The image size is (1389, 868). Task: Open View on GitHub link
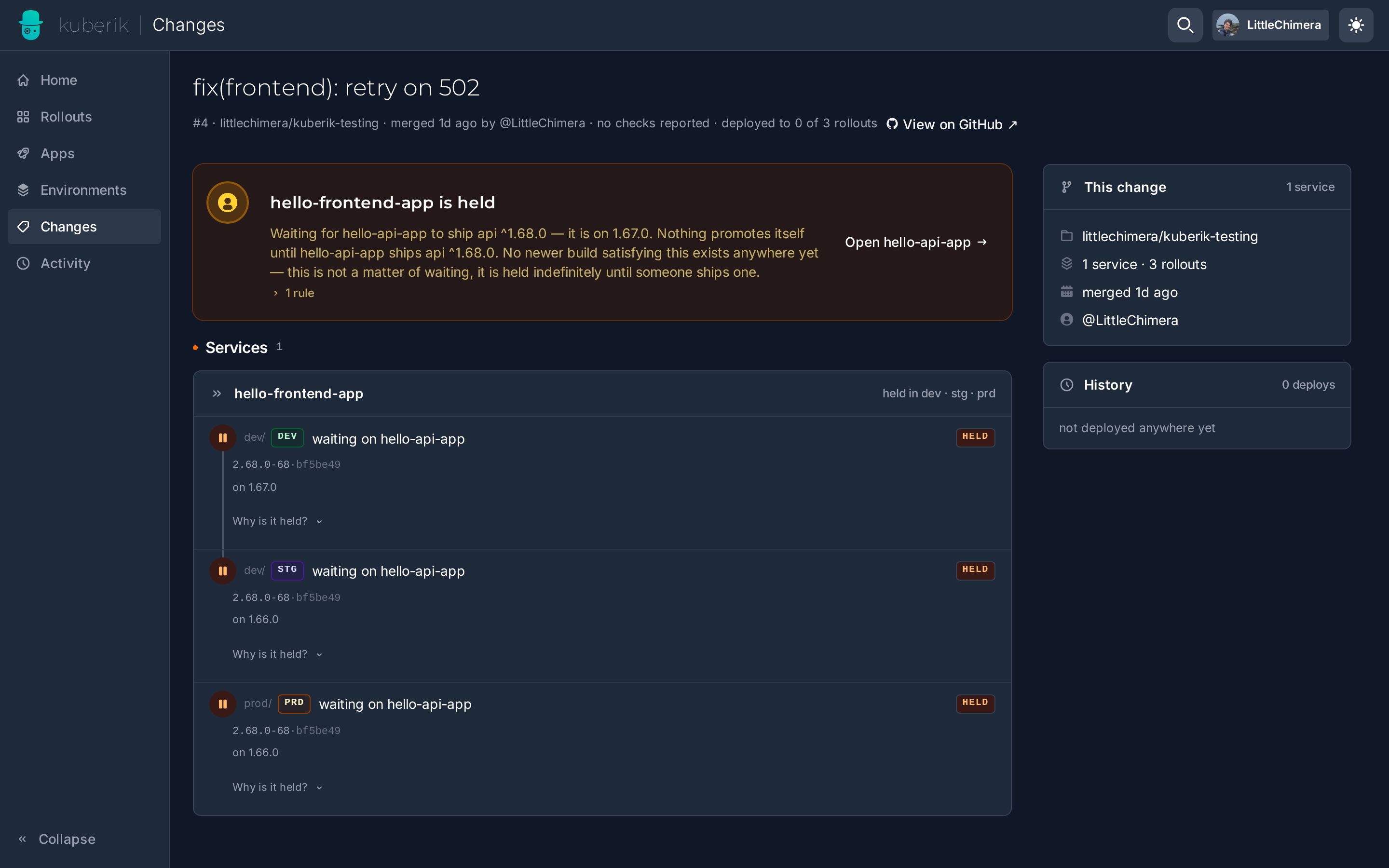point(952,124)
